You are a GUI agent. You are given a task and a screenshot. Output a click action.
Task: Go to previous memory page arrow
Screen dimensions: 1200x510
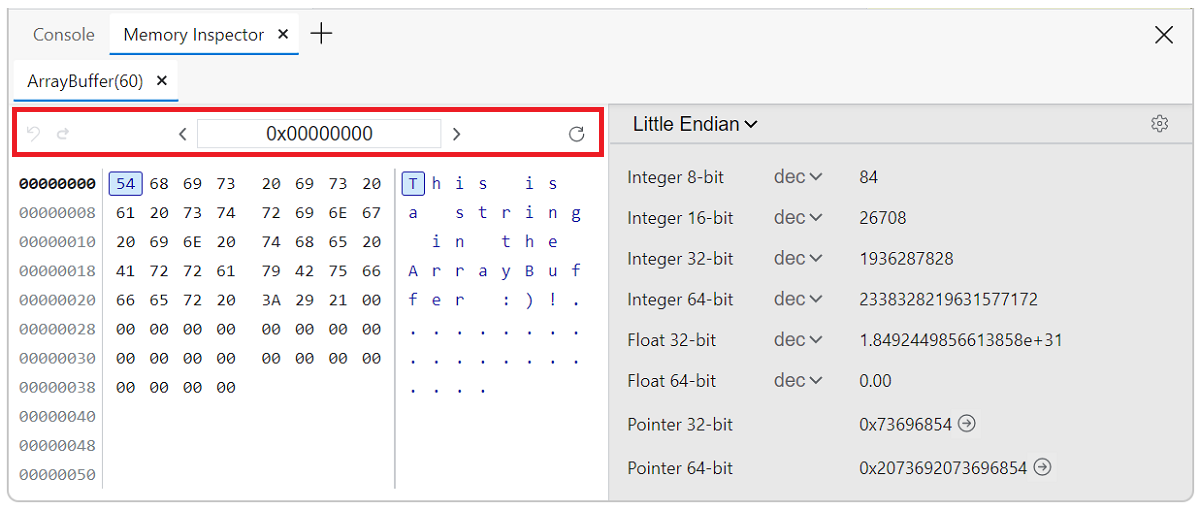(182, 134)
